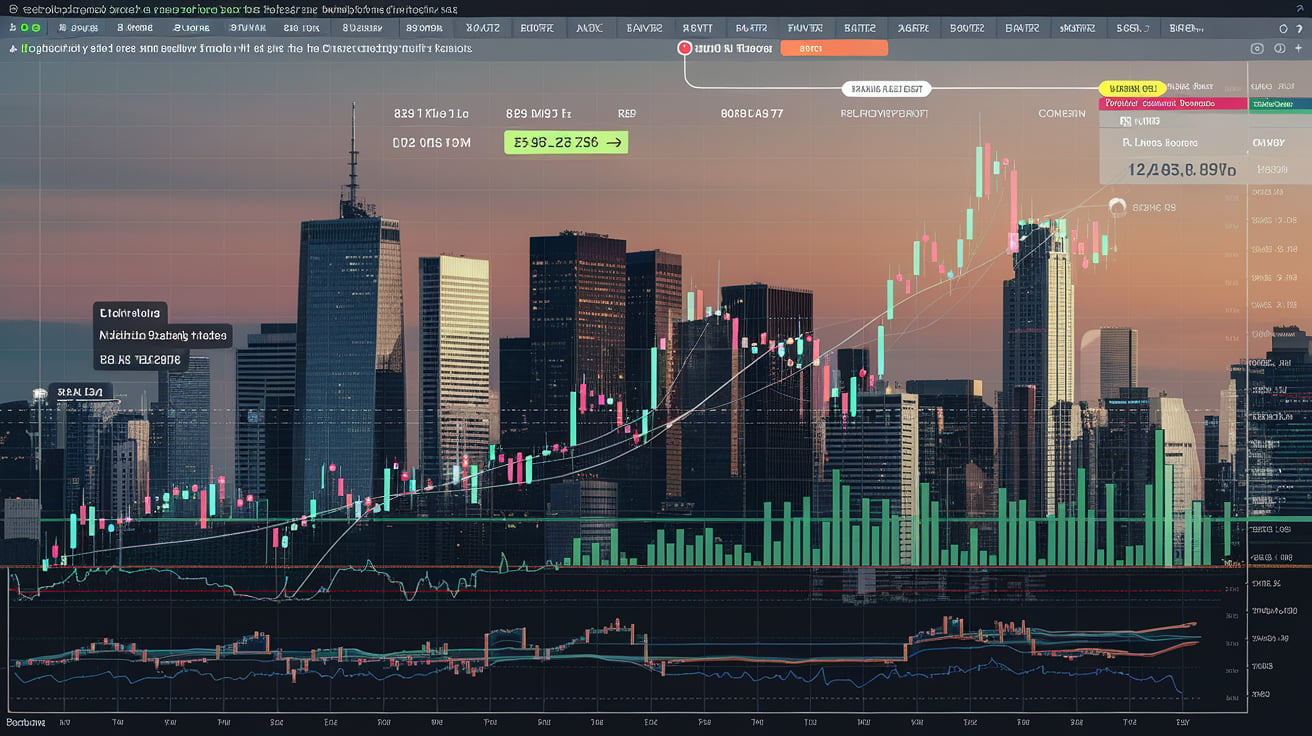
Task: Click the 'Bonbane' label at bottom left
Action: [x=26, y=721]
